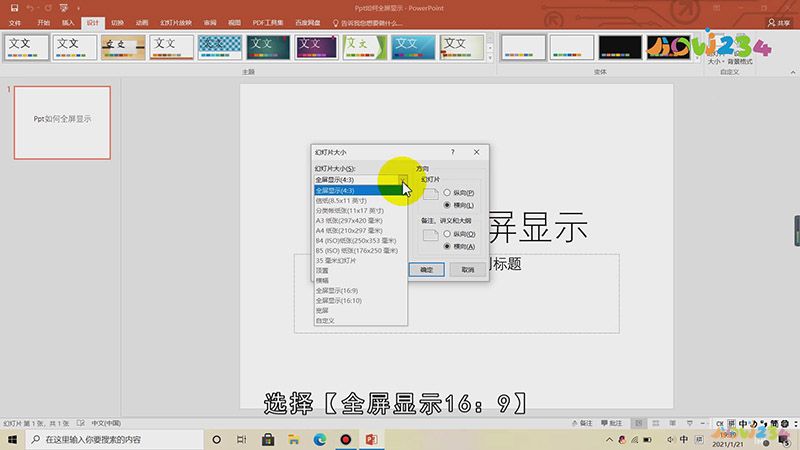Click the spell check icon in status bar
The image size is (800, 450).
[81, 423]
